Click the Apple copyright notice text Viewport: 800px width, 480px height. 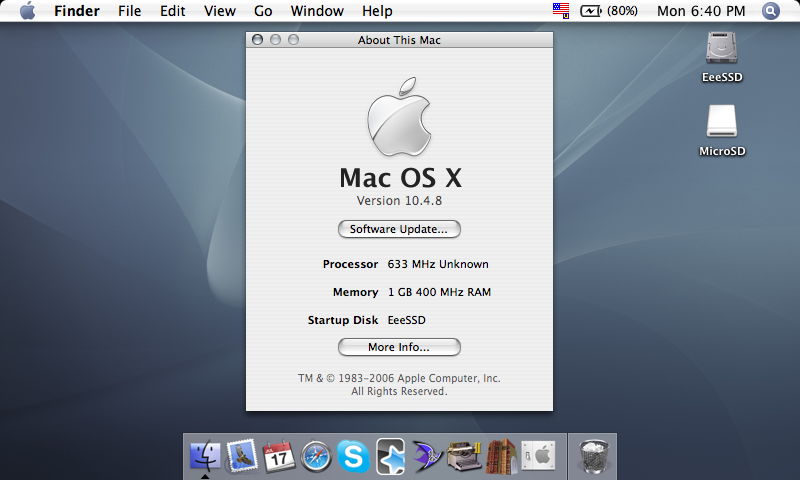pyautogui.click(x=399, y=385)
